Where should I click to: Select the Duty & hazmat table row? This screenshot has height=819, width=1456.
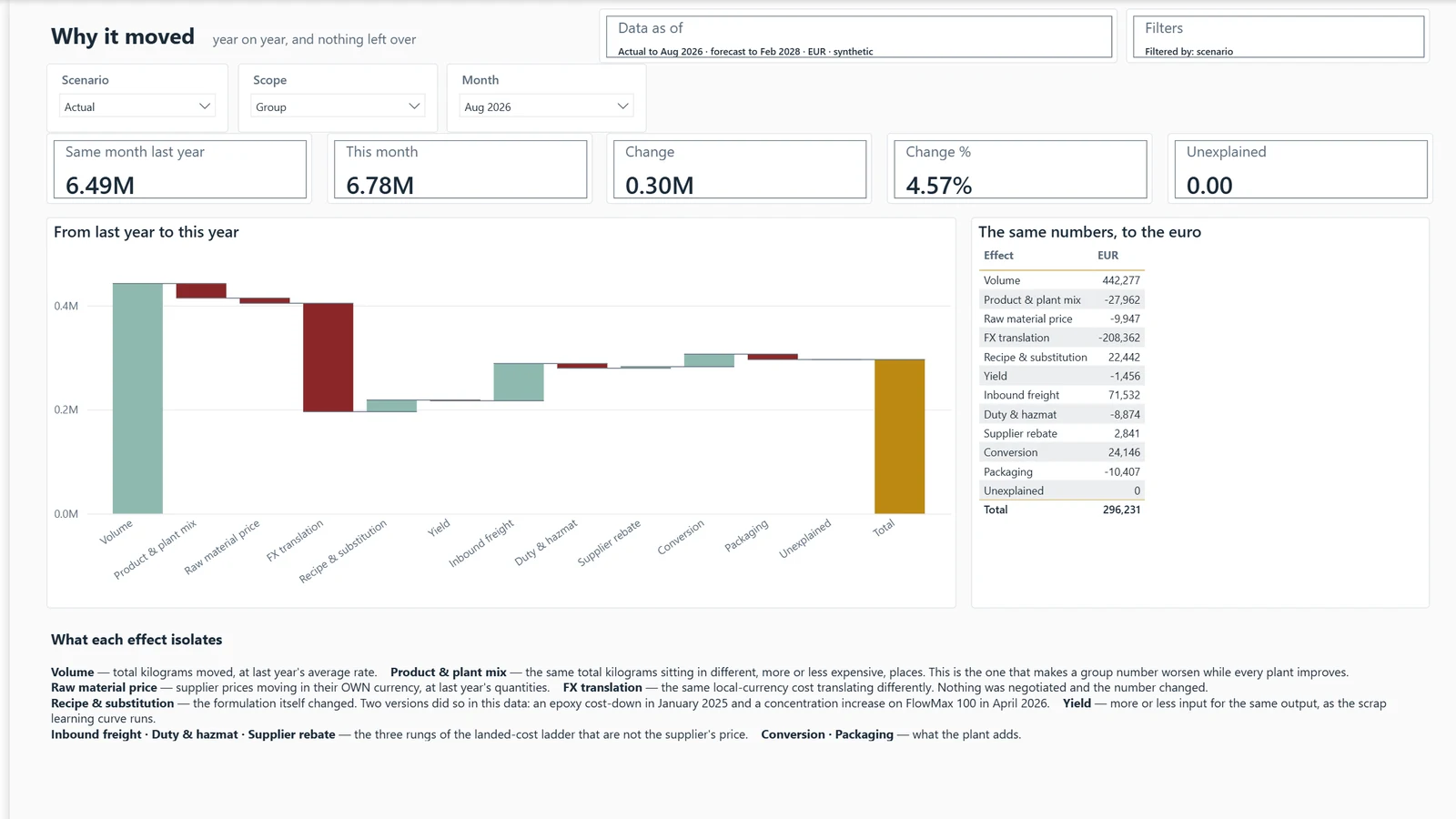[1061, 414]
